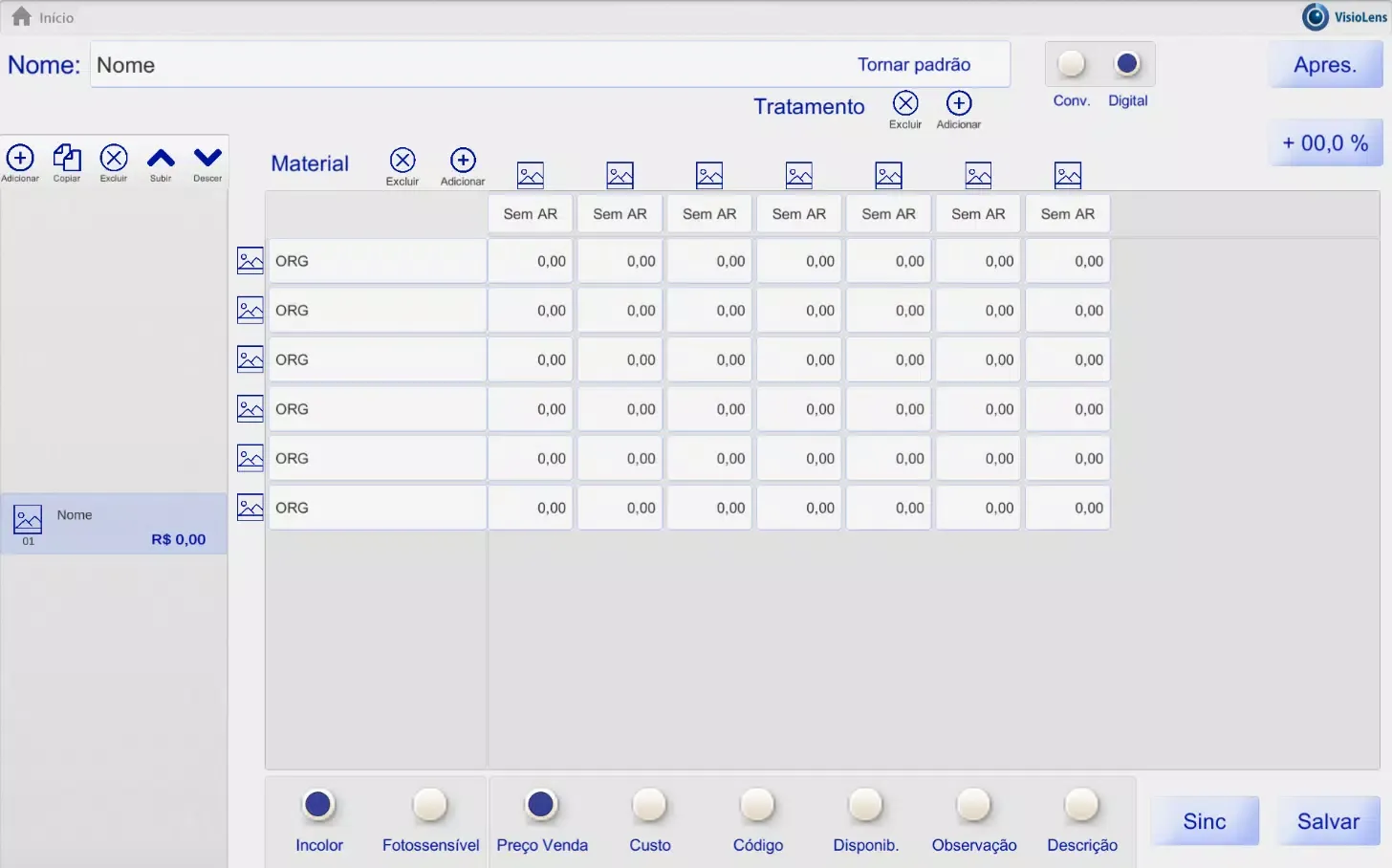Click the Tornar padrão link
Image resolution: width=1392 pixels, height=868 pixels.
click(914, 64)
